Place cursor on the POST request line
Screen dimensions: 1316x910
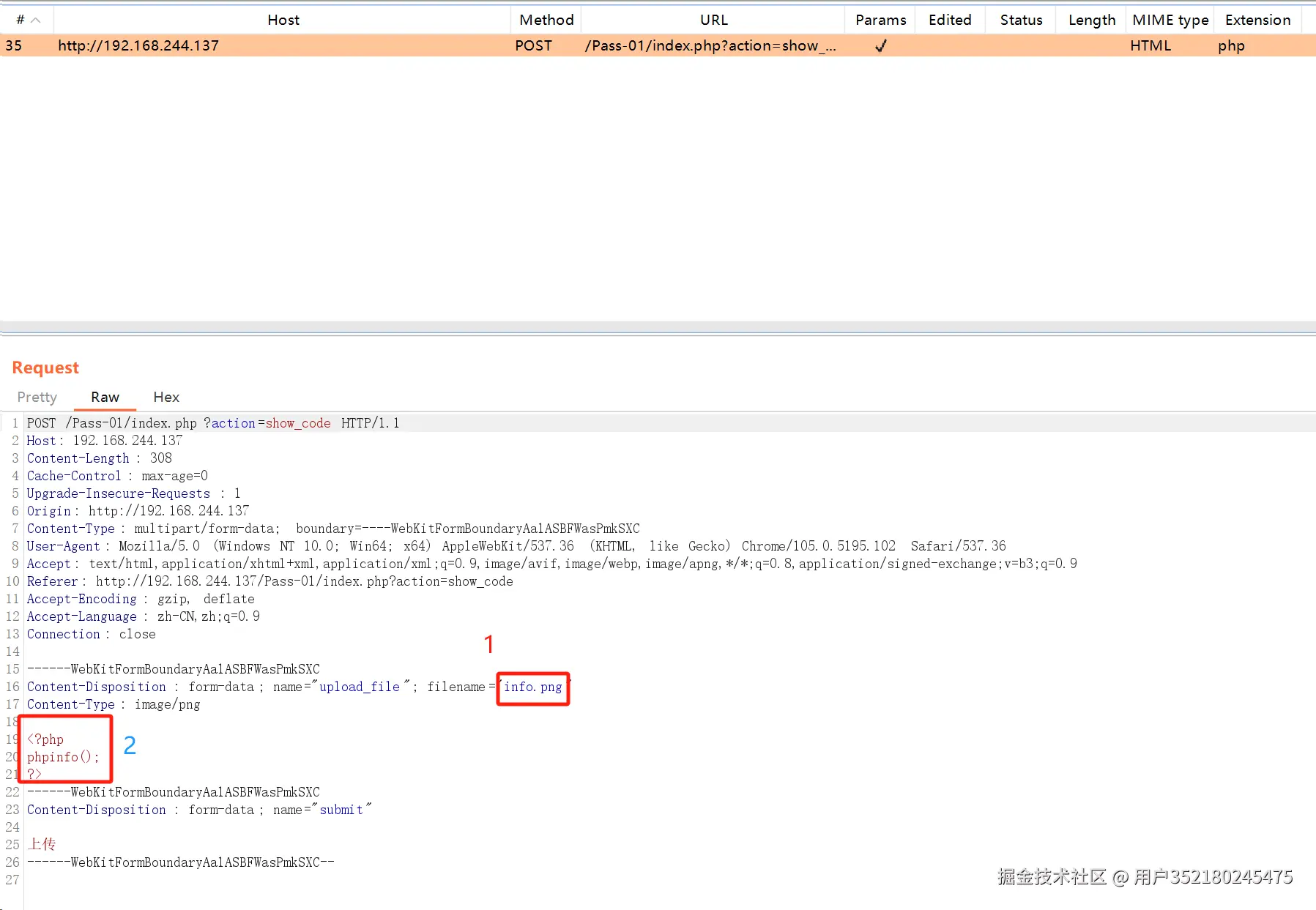213,423
